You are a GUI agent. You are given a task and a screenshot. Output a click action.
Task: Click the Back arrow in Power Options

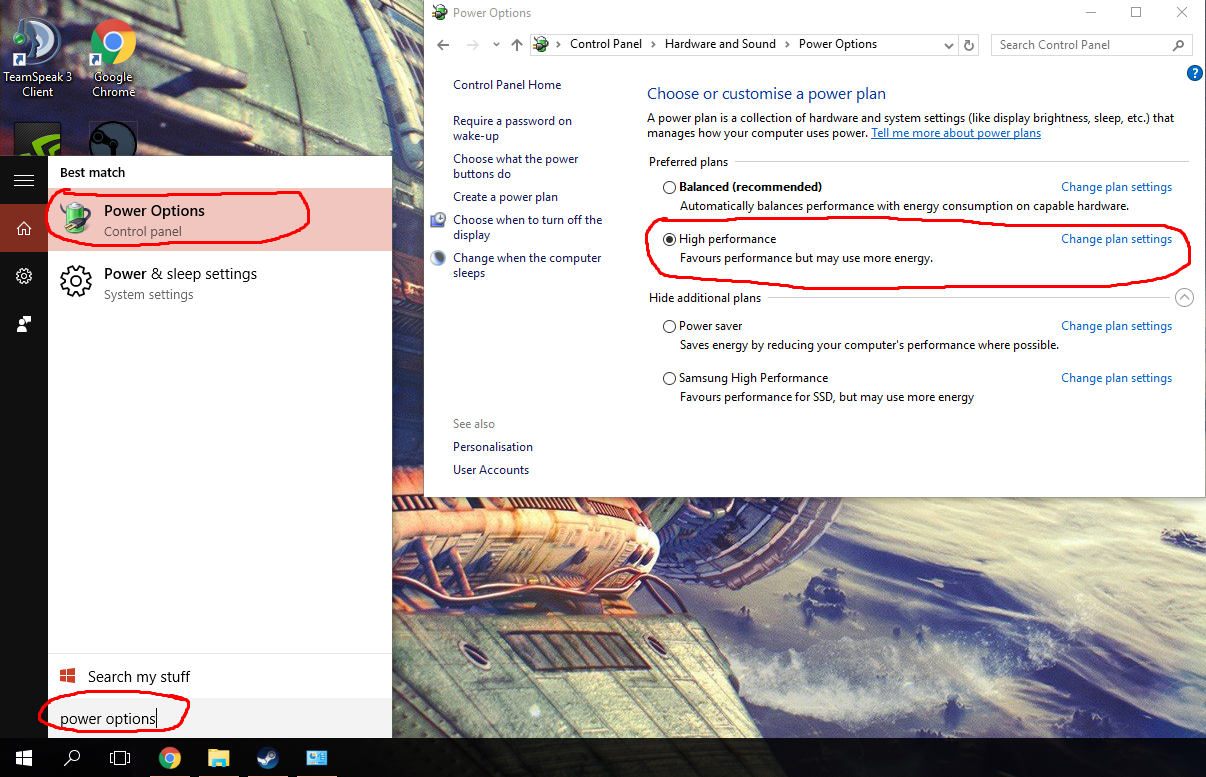443,45
